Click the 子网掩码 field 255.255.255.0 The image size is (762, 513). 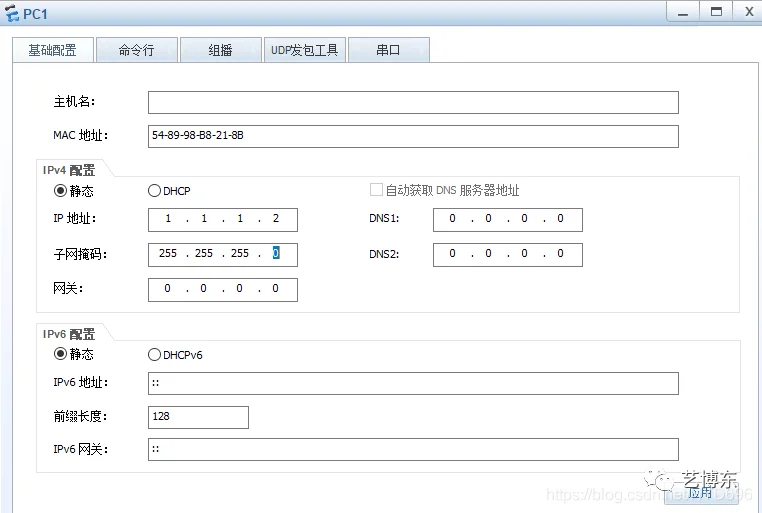coord(223,255)
